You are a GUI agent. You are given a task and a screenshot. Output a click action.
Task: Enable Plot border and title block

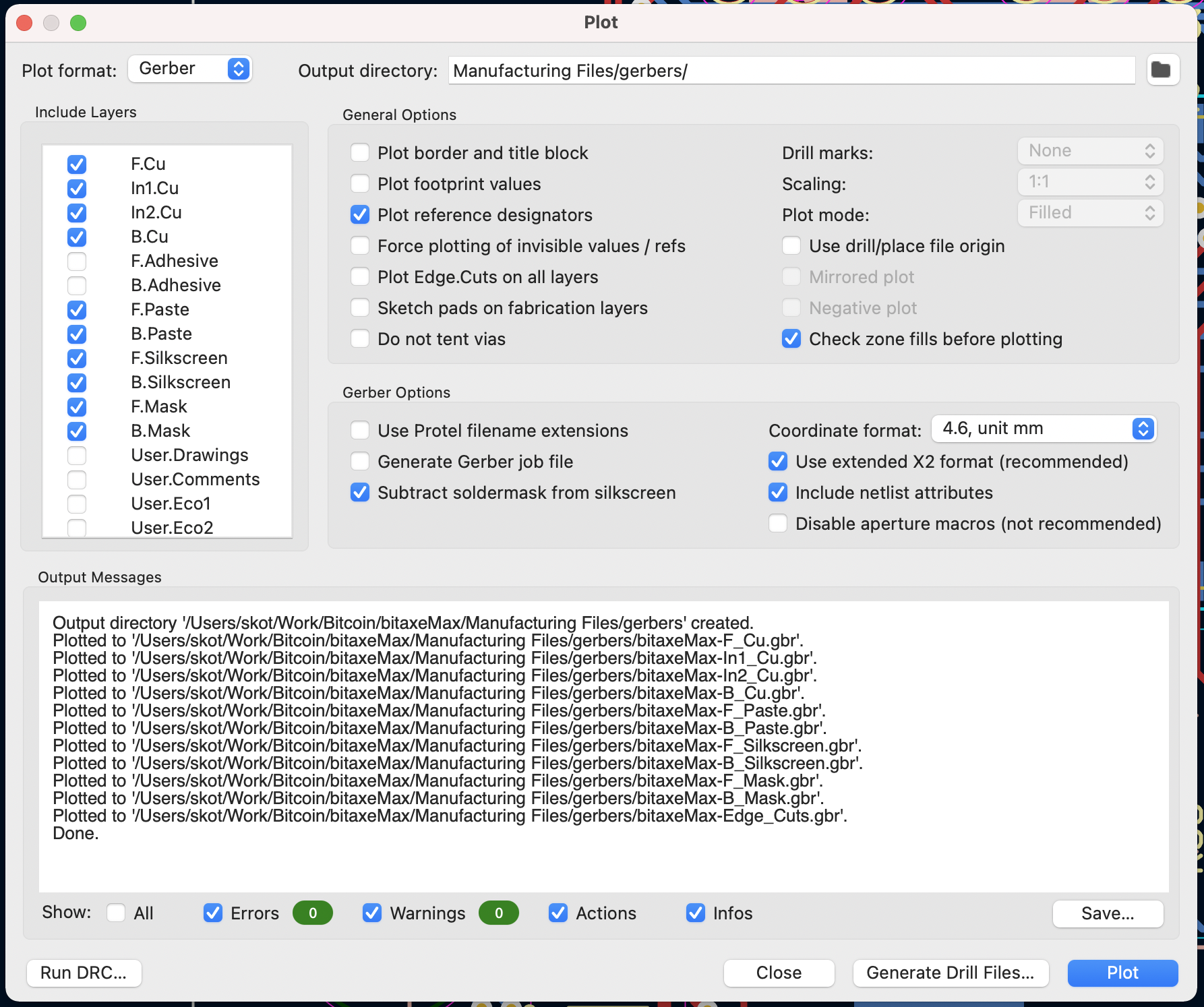point(360,153)
